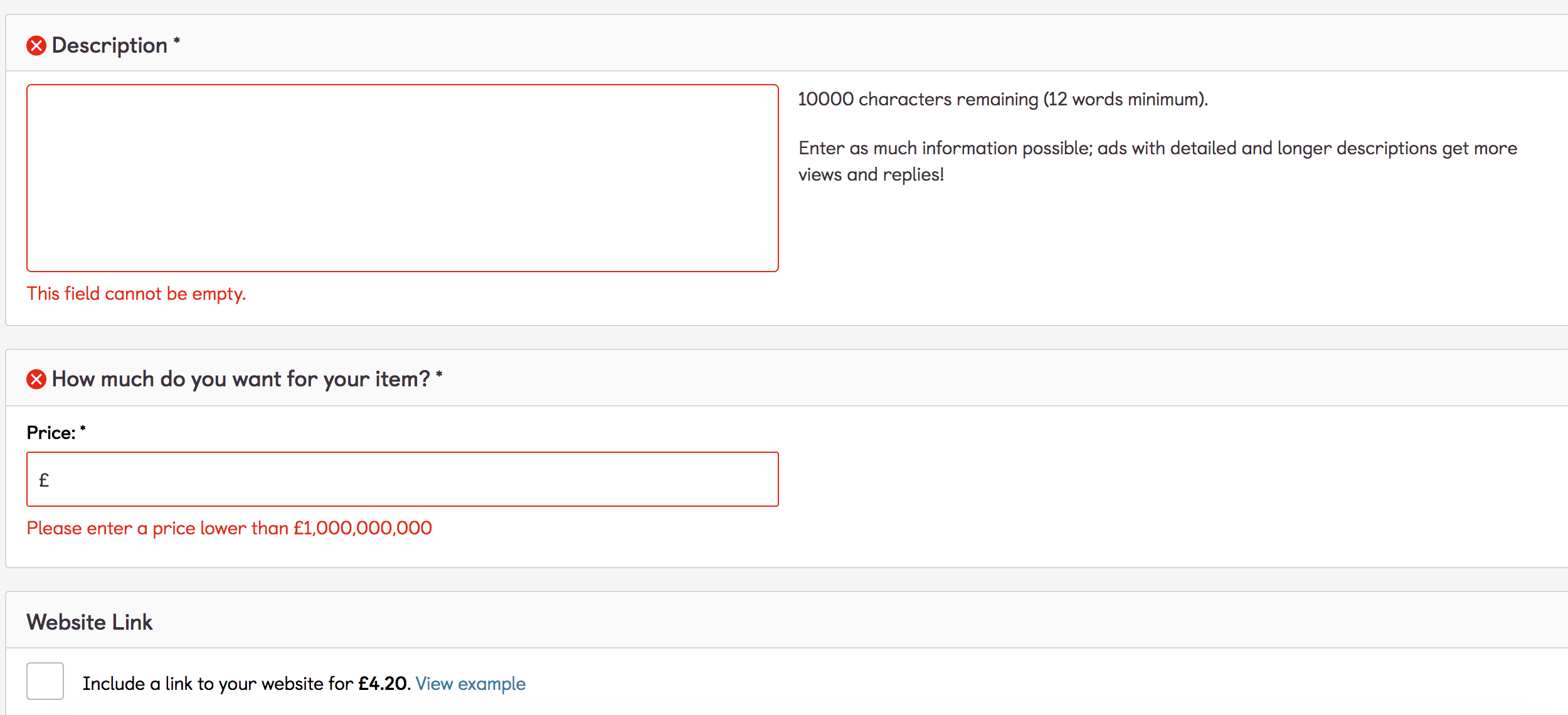Click the '10000 characters remaining' counter text
The image size is (1568, 715).
pyautogui.click(x=1002, y=99)
